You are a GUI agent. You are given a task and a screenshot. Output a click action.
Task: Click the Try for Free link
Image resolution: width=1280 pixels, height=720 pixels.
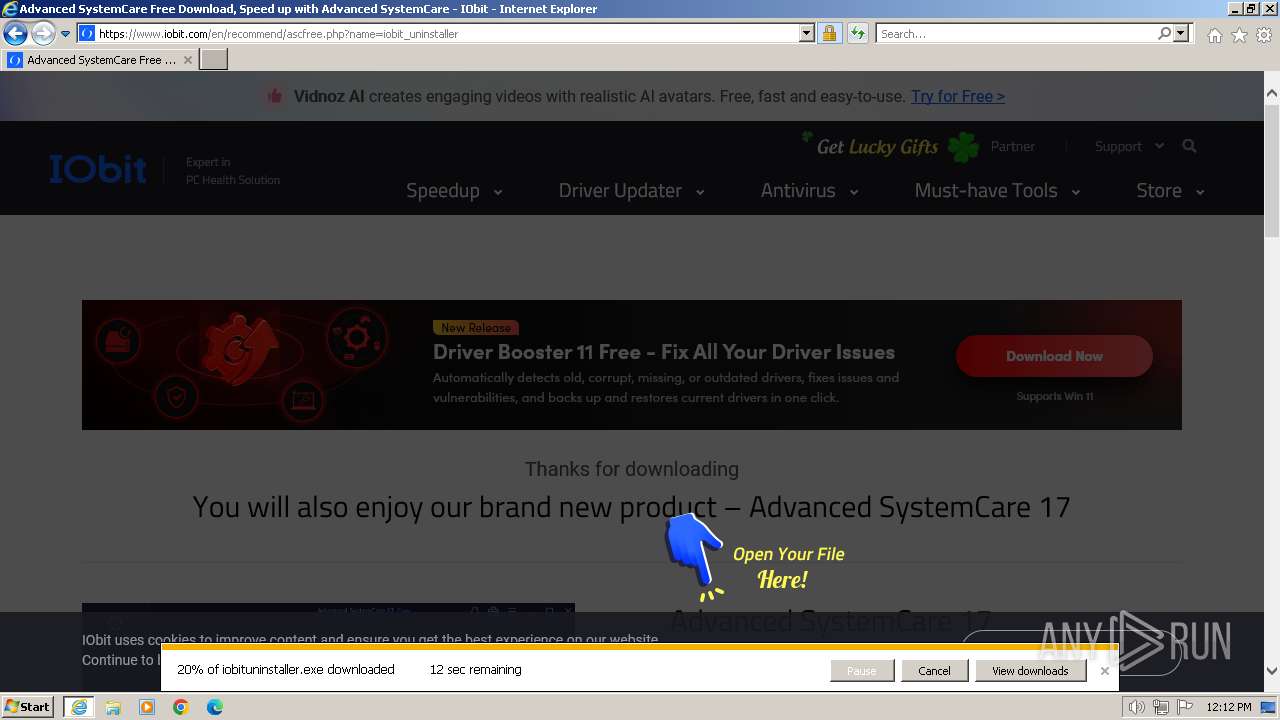[957, 96]
